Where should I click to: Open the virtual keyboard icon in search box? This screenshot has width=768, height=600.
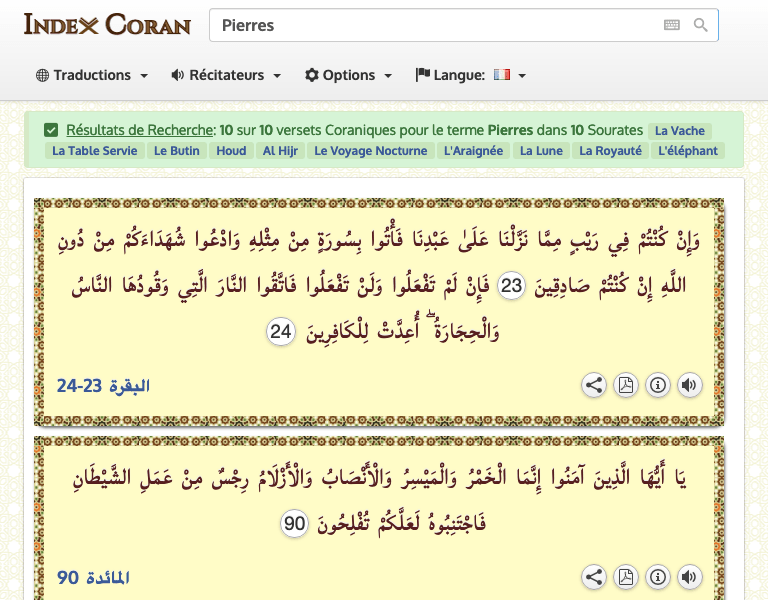pos(671,25)
